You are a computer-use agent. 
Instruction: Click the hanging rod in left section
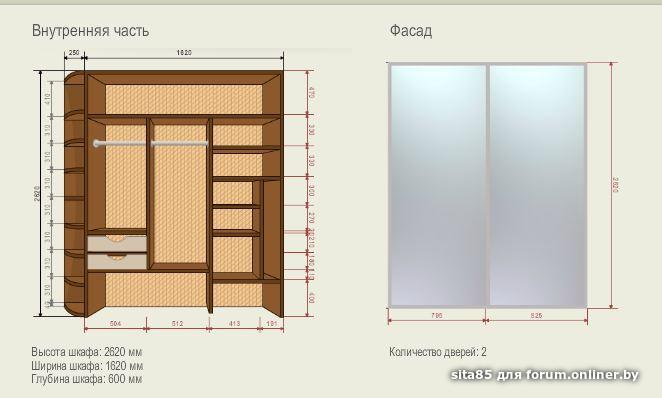[x=120, y=143]
